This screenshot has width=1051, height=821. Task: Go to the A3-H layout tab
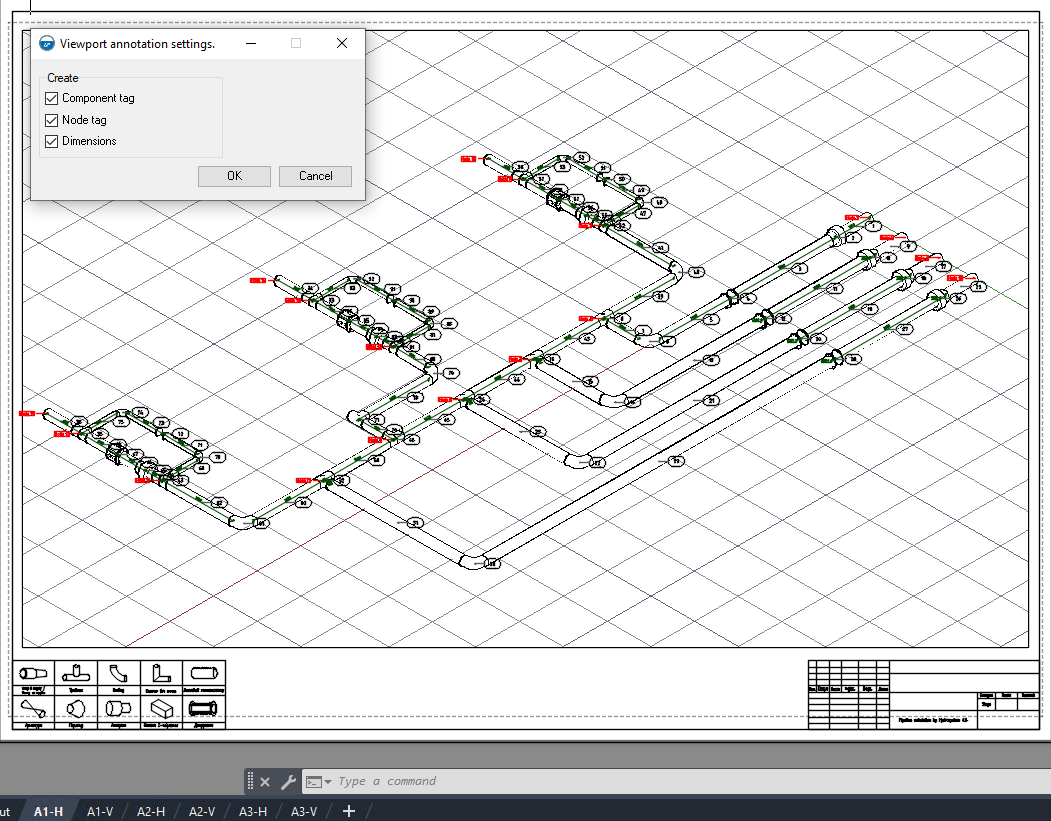(252, 811)
